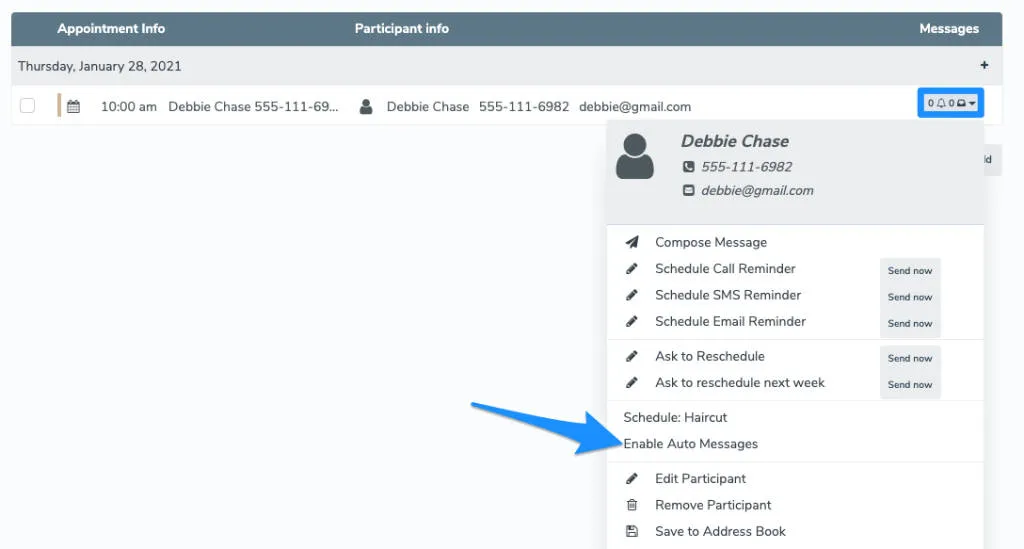Open Edit Participant
1024x549 pixels.
coord(700,478)
